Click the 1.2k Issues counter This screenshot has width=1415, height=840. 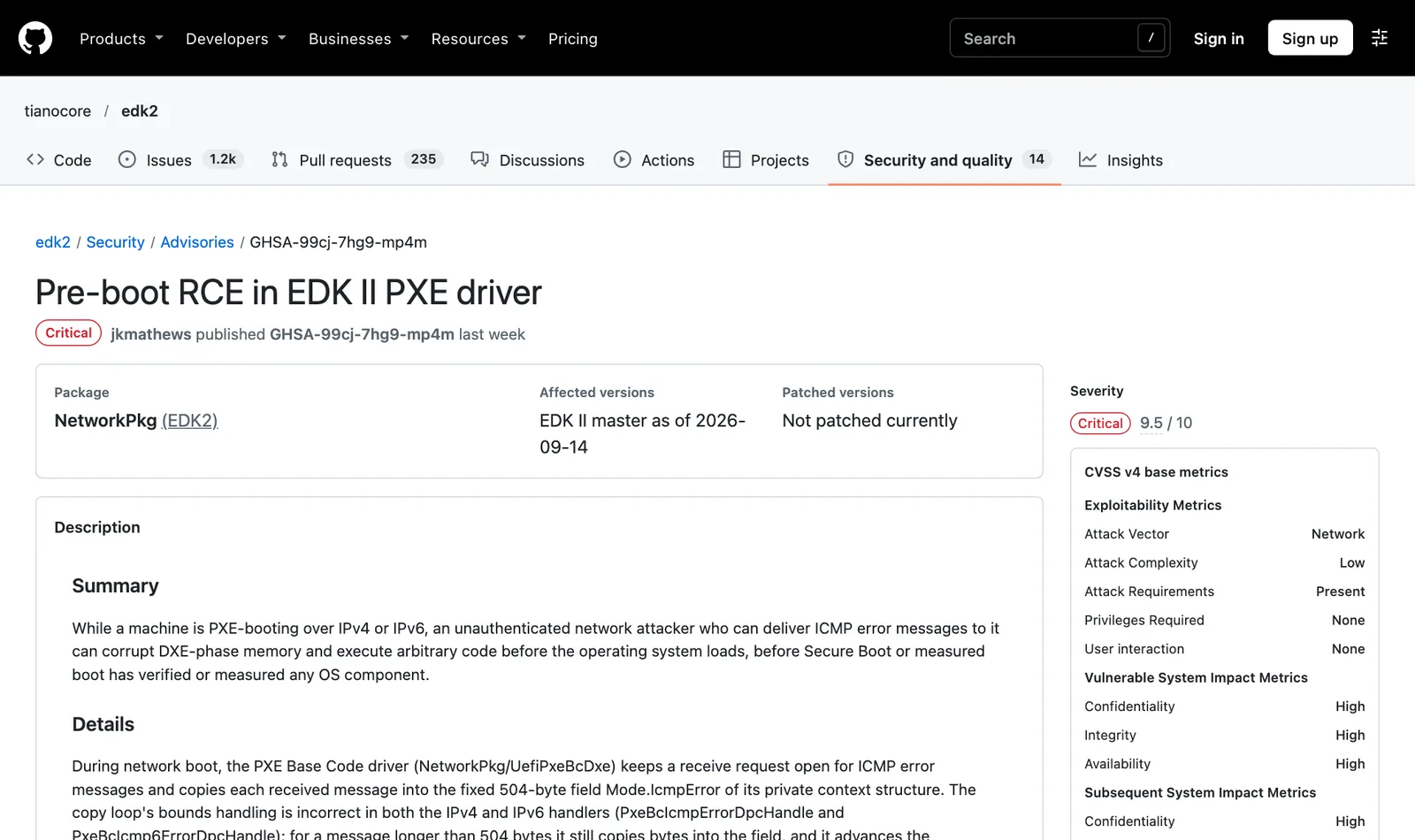[x=223, y=159]
